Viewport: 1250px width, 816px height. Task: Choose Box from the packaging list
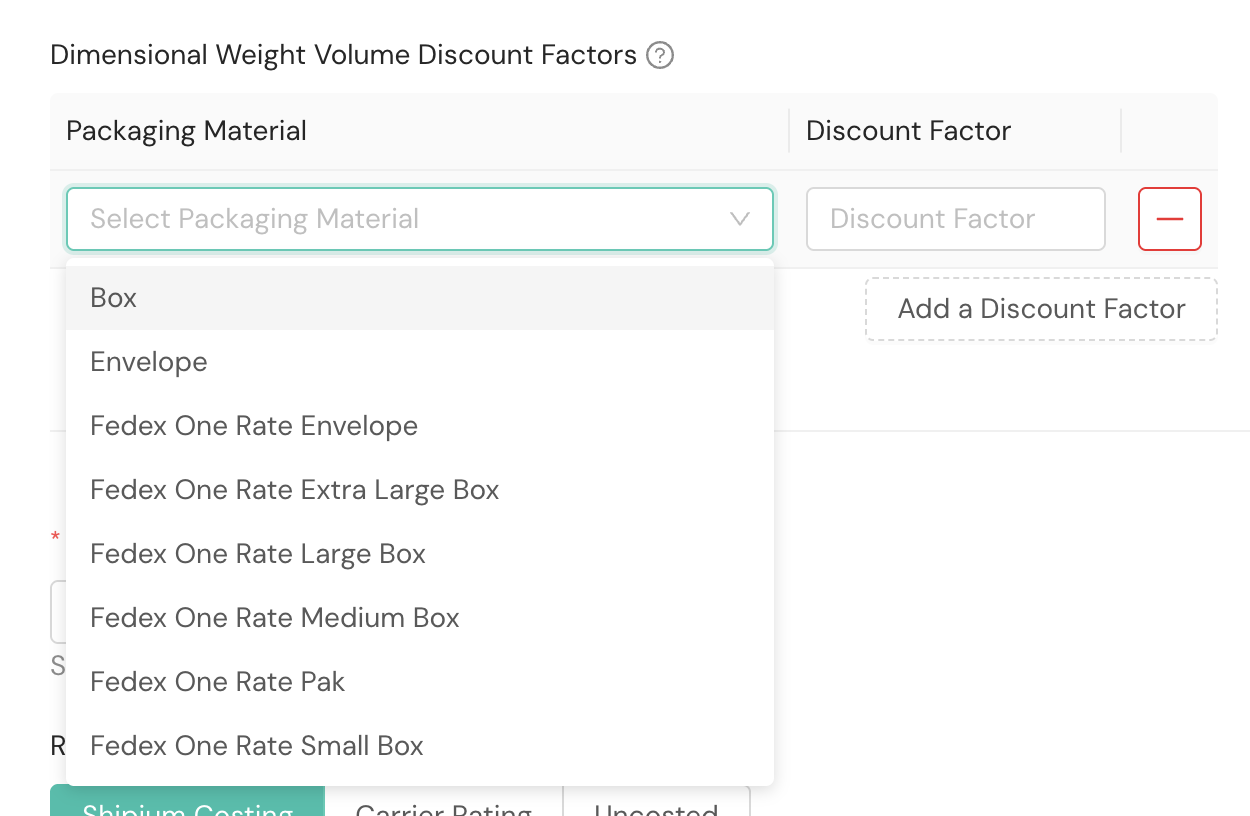click(114, 298)
